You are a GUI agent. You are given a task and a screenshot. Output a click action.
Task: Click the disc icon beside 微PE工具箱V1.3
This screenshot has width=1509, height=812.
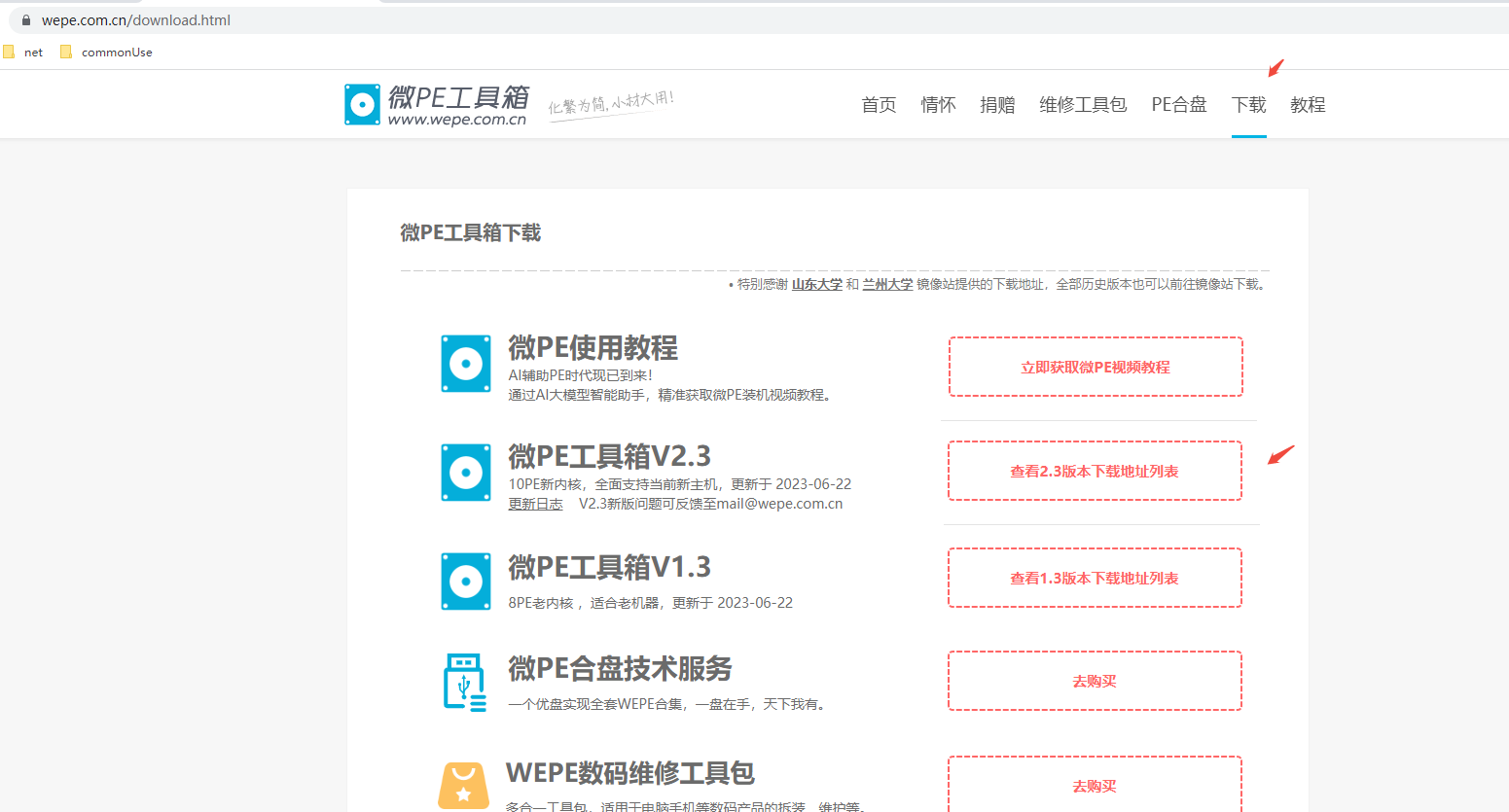point(466,582)
